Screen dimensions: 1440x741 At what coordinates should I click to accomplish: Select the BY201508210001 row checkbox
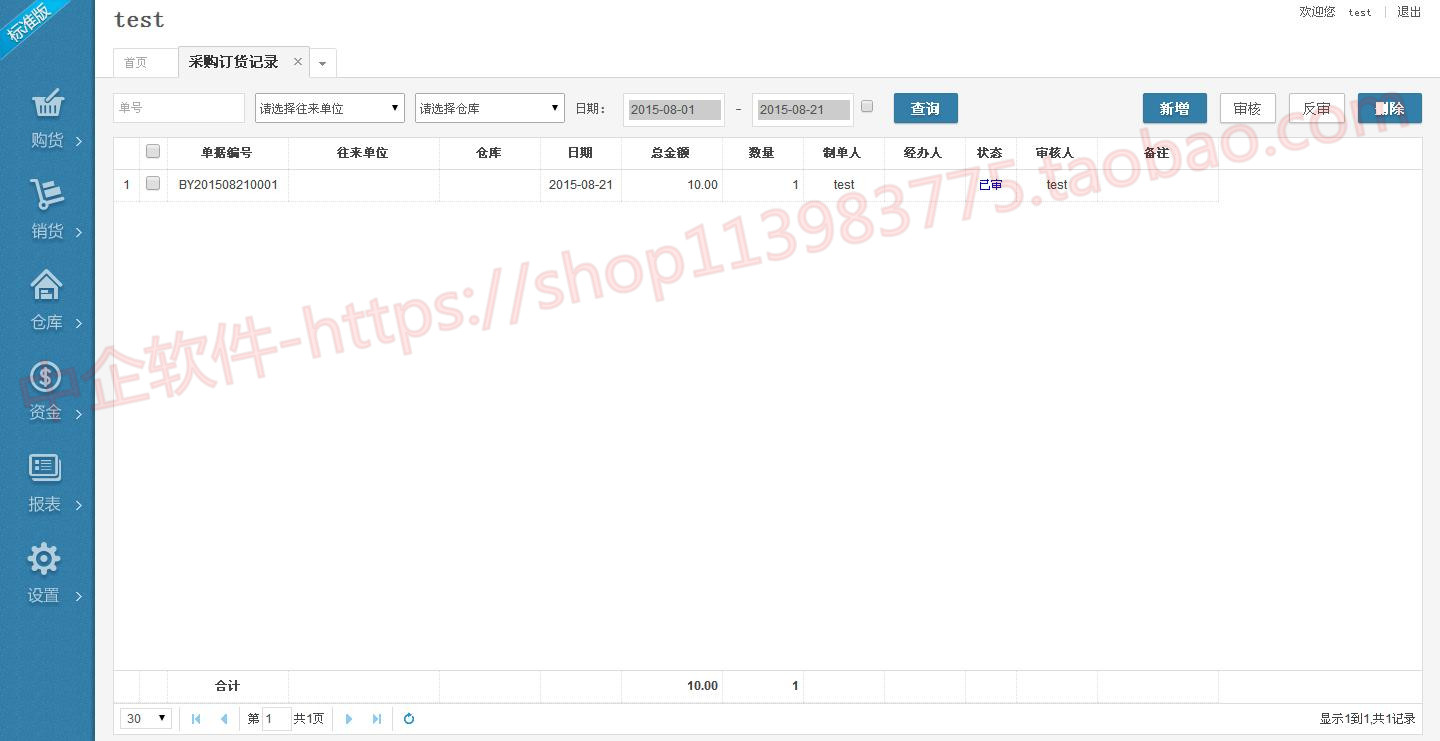tap(153, 184)
